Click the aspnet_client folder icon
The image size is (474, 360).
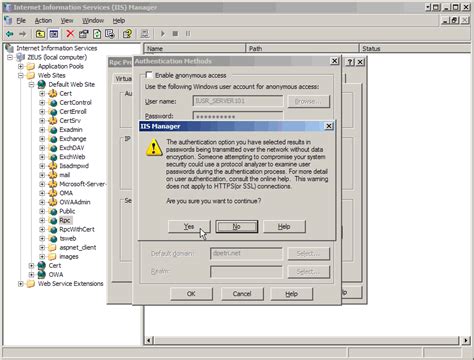[x=52, y=248]
